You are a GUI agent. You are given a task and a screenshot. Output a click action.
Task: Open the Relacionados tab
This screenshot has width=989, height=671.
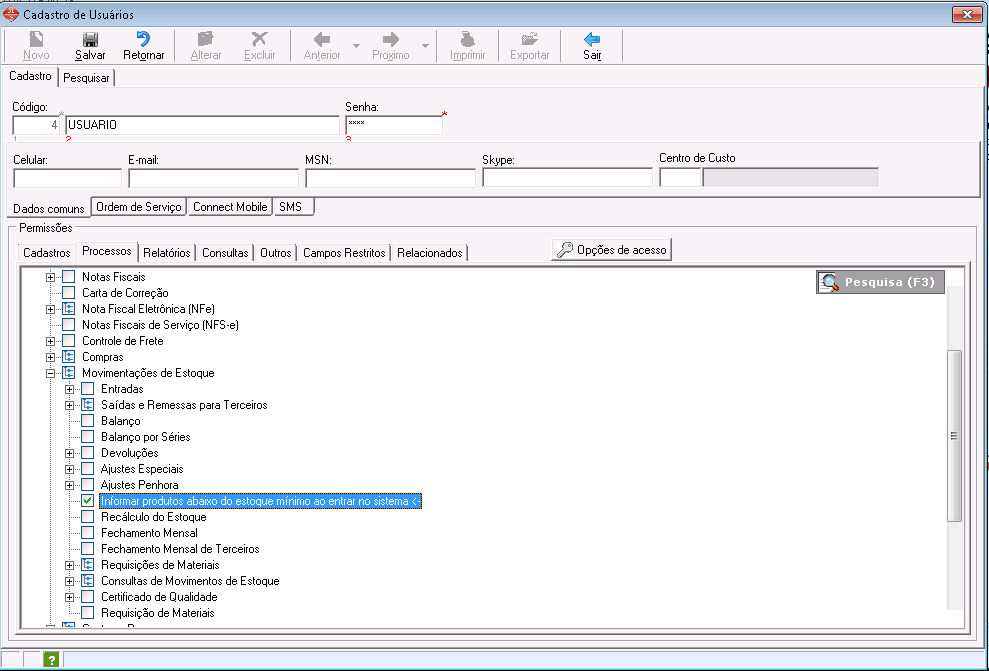pyautogui.click(x=430, y=253)
